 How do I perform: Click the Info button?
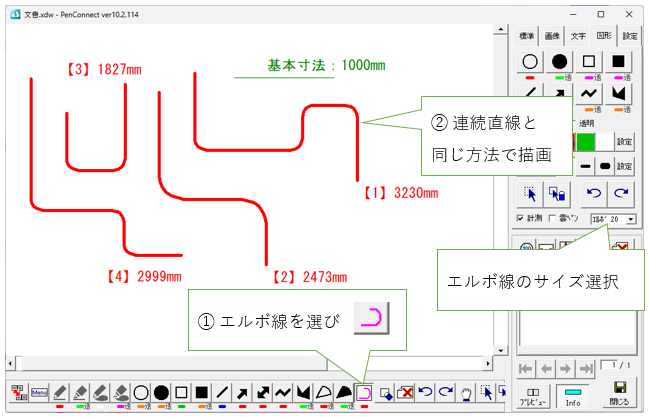tap(574, 393)
